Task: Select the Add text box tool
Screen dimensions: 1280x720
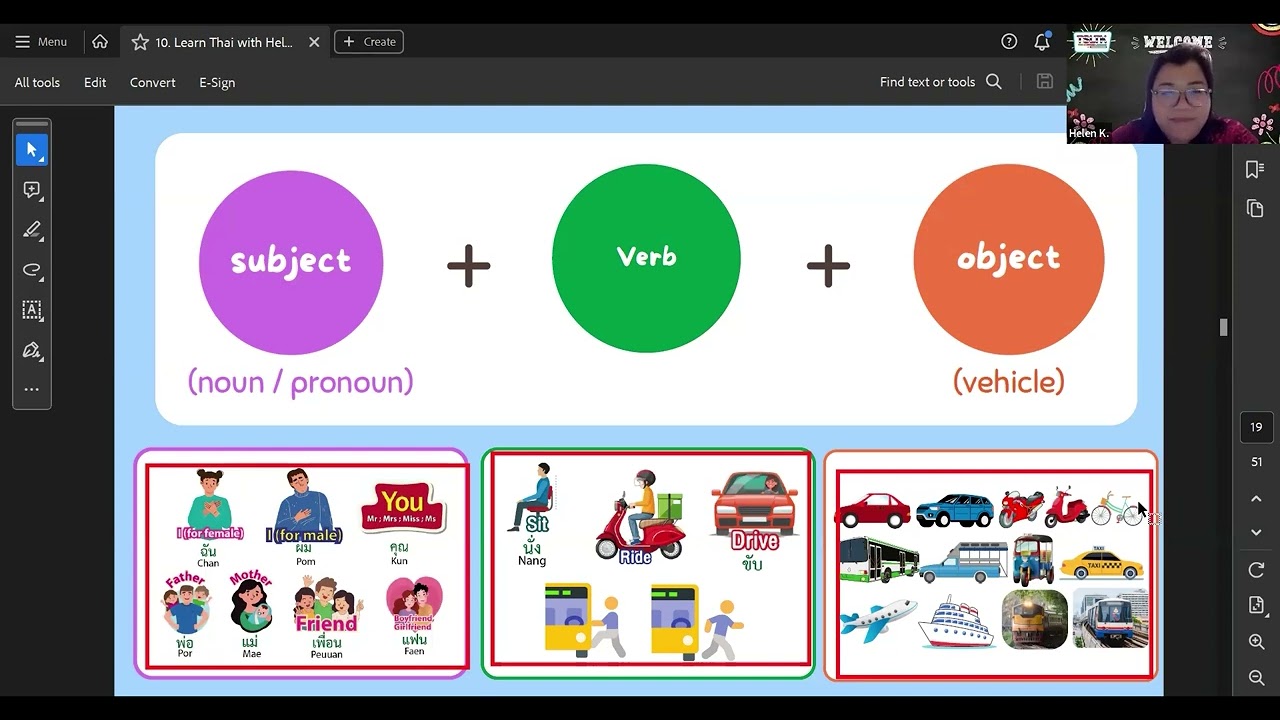Action: (32, 310)
